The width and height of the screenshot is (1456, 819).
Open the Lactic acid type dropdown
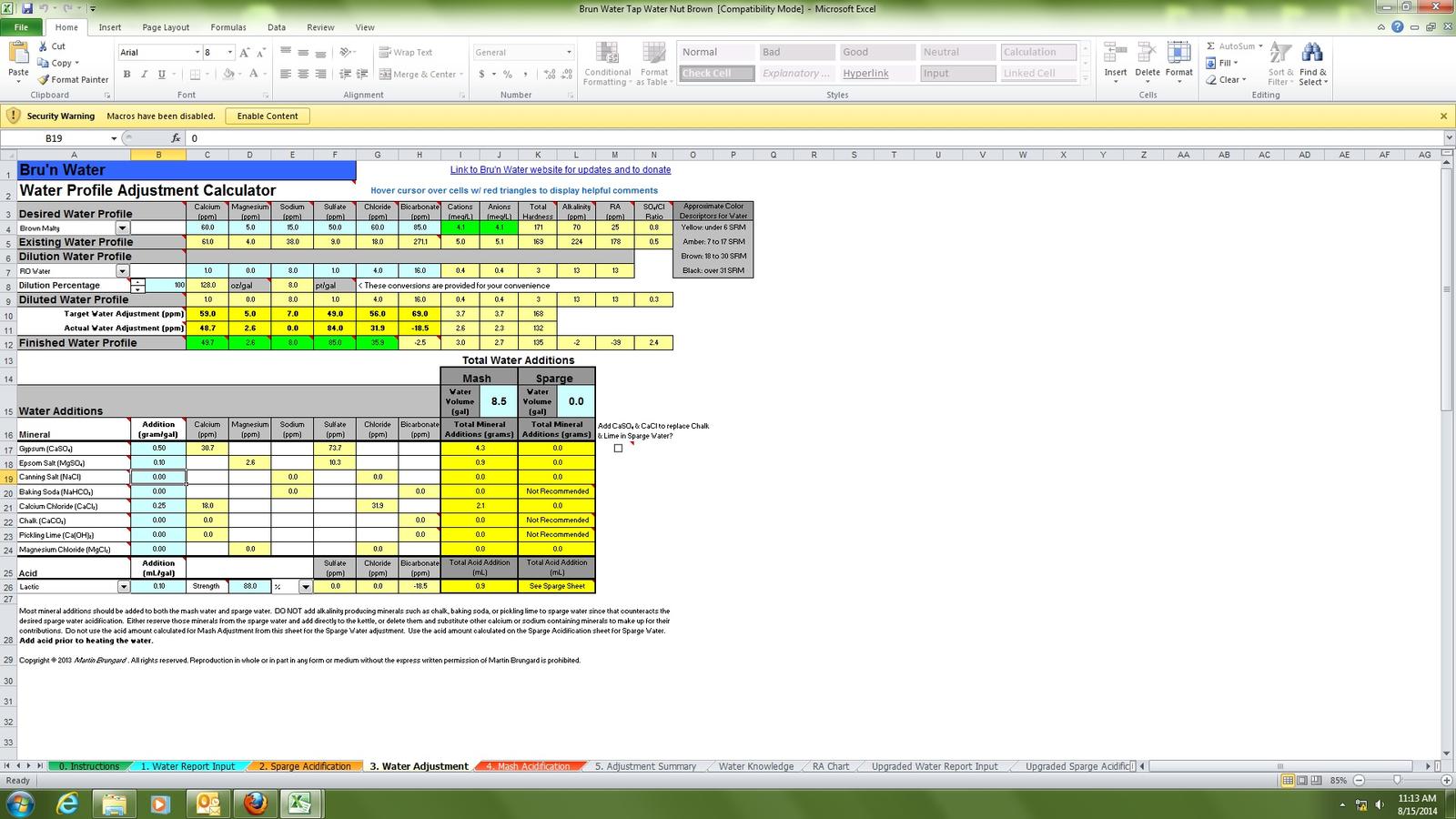pyautogui.click(x=124, y=587)
